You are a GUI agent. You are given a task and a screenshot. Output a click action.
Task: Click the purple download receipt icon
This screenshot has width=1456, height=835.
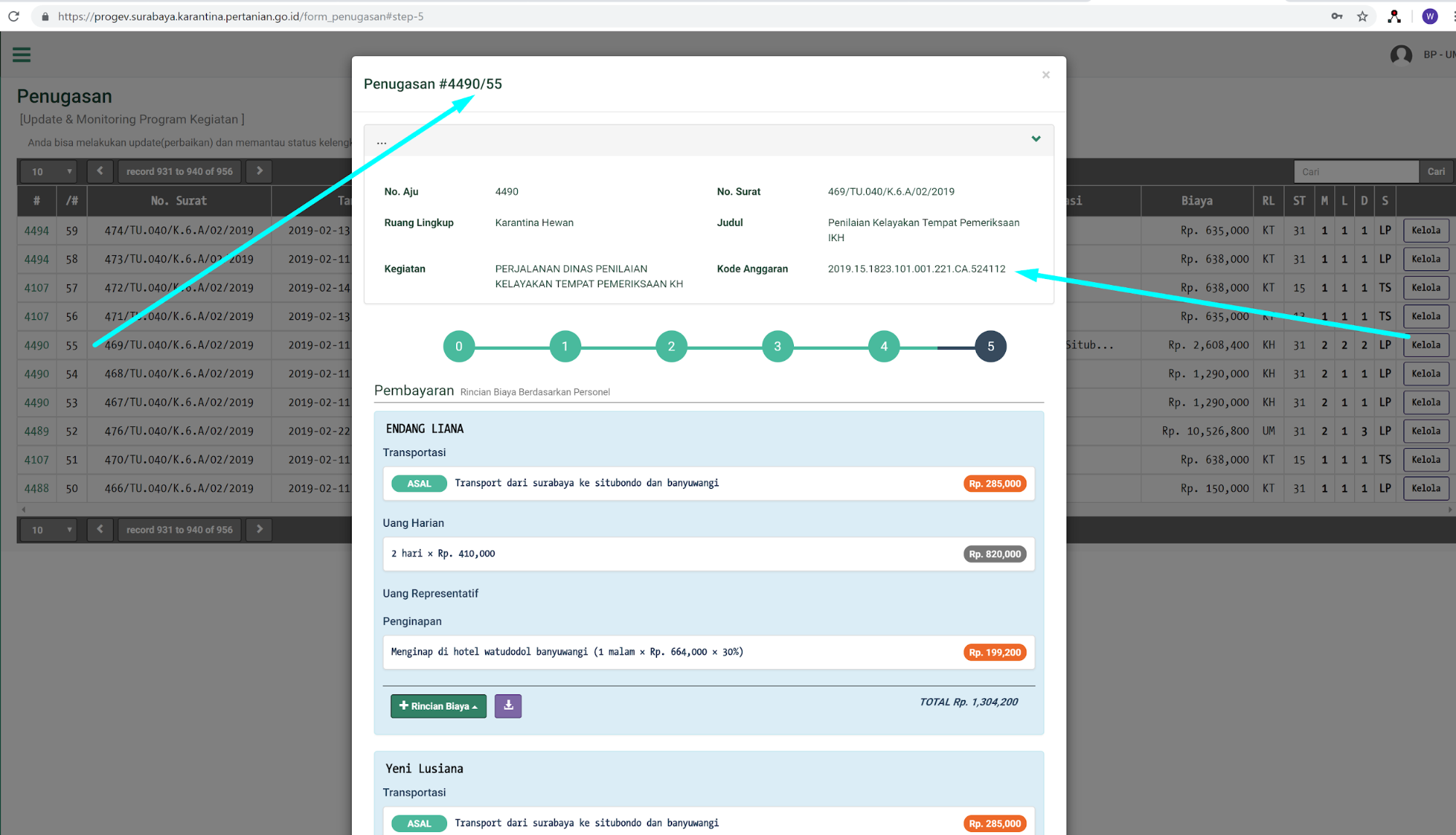pyautogui.click(x=508, y=706)
